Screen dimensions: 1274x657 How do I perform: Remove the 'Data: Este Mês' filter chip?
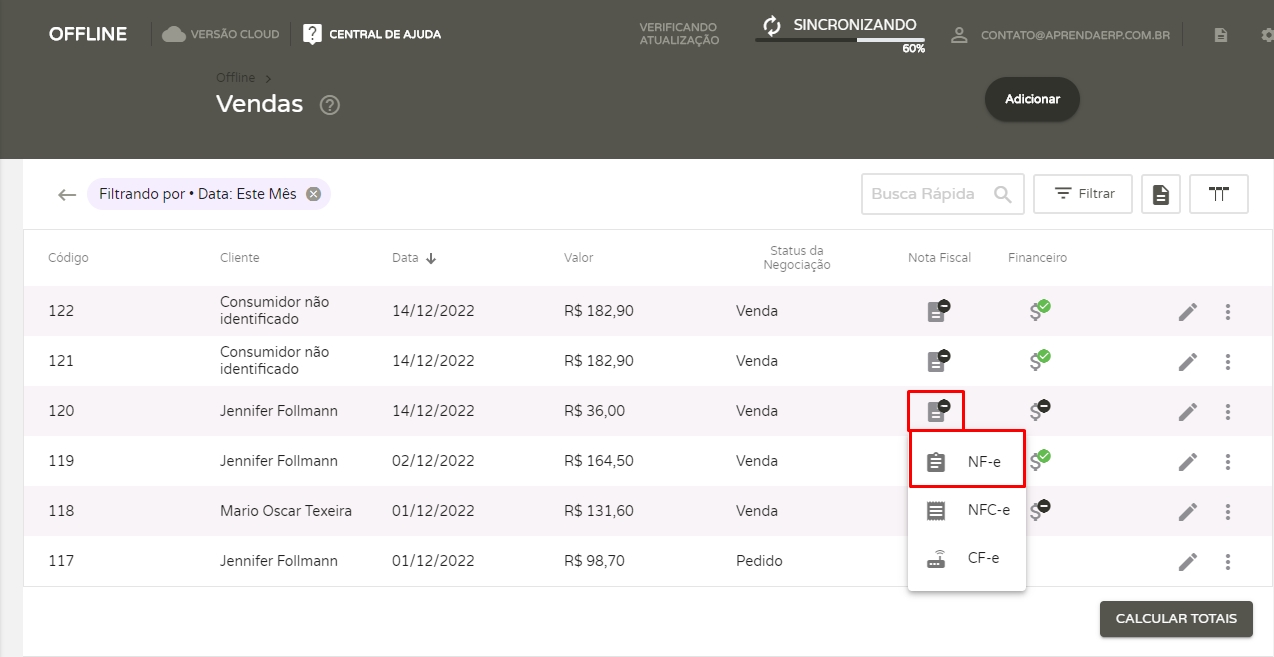[x=313, y=194]
